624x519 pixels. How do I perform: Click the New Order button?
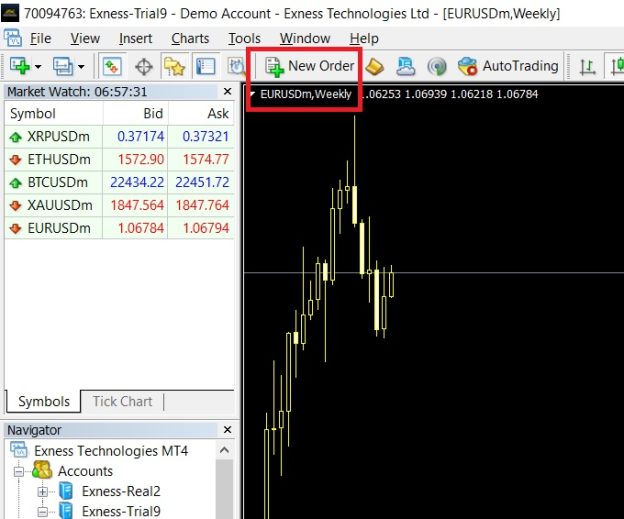tap(310, 66)
